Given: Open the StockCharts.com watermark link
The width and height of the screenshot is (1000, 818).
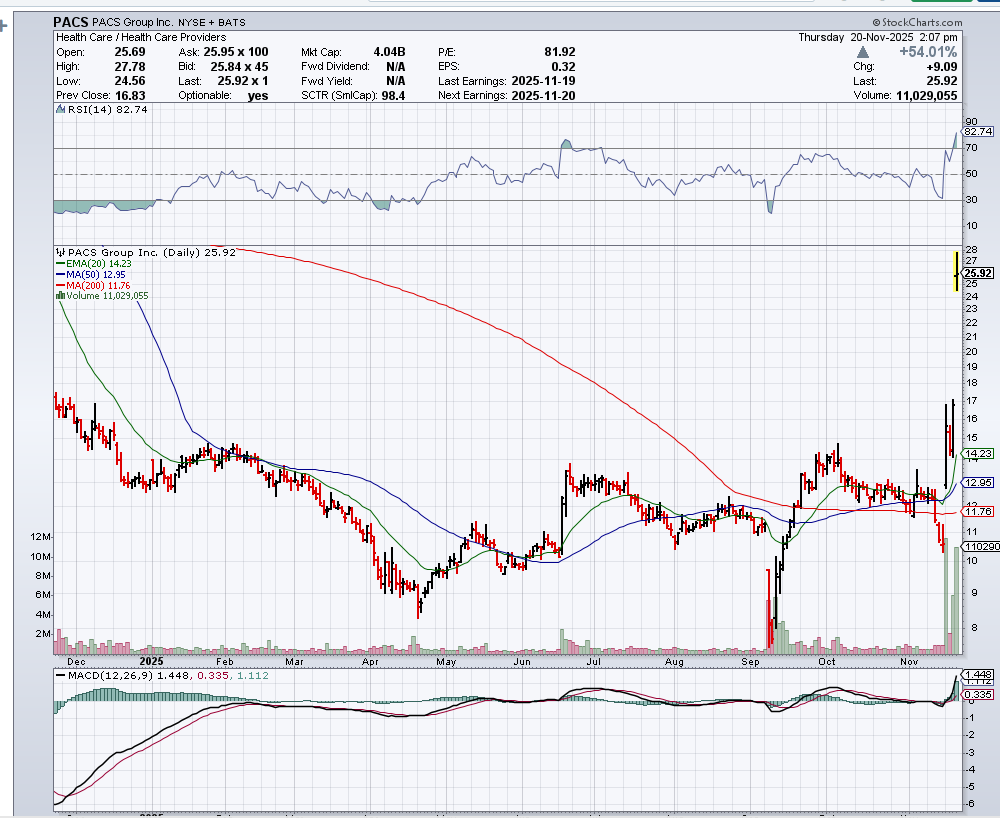Looking at the screenshot, I should 920,21.
